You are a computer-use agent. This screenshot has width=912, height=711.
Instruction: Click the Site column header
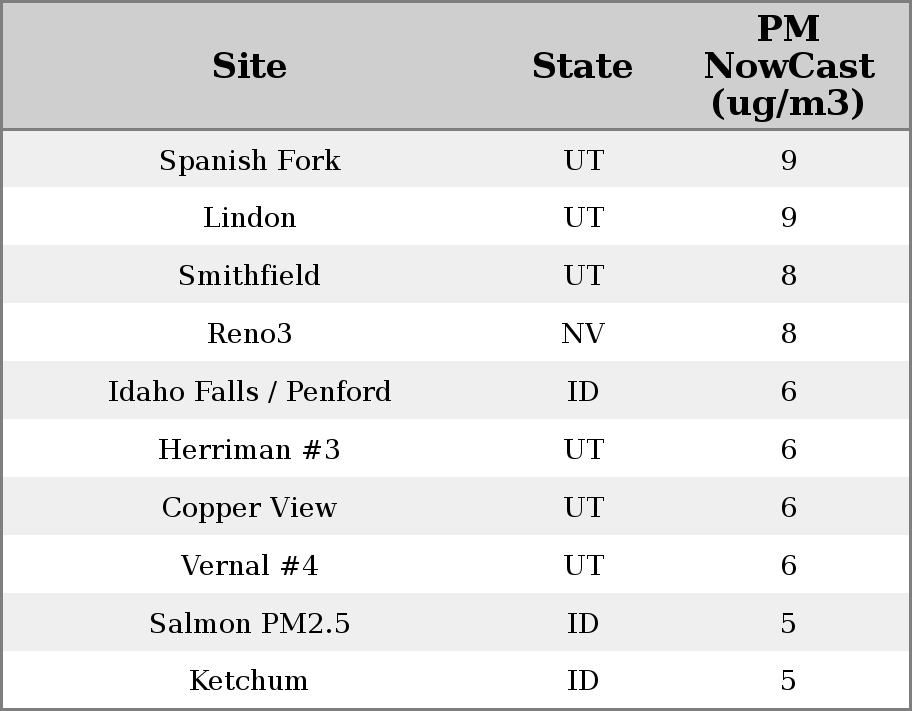pos(249,66)
